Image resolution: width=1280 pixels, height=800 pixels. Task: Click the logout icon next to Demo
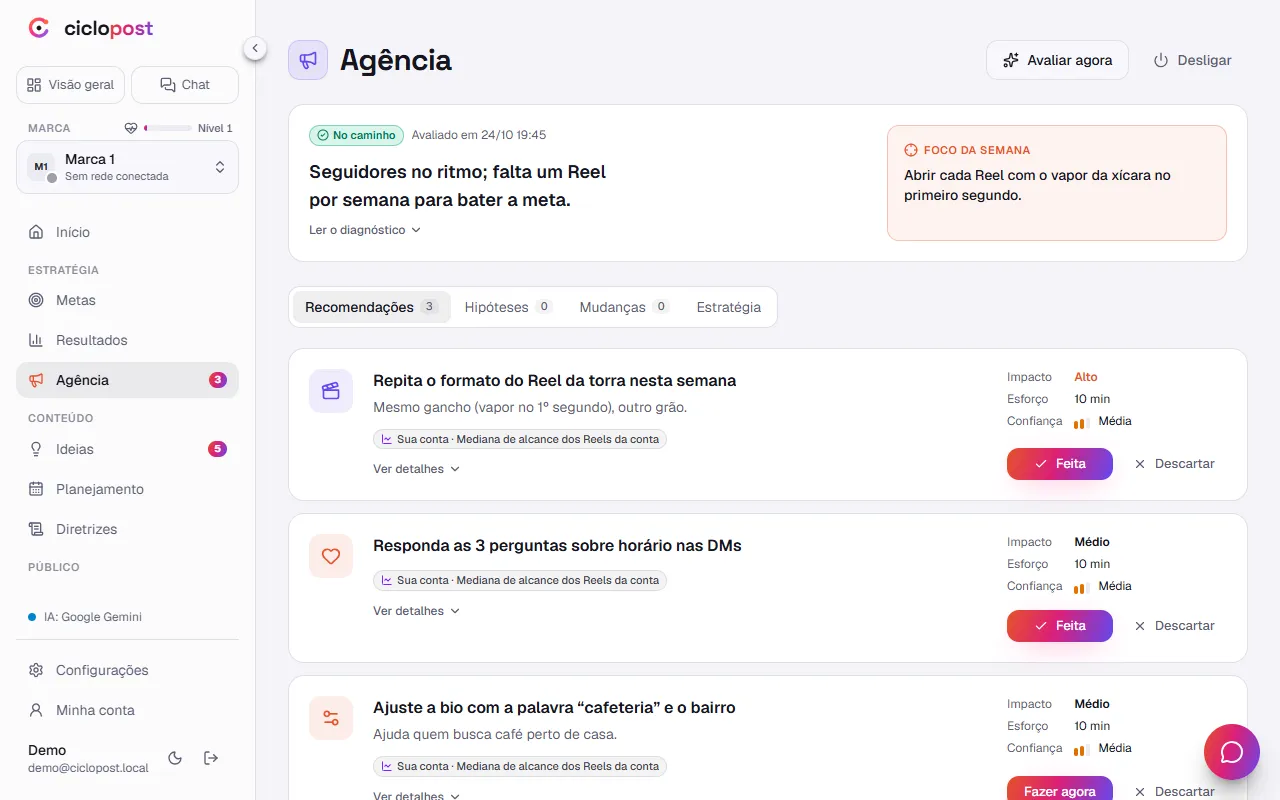[211, 758]
